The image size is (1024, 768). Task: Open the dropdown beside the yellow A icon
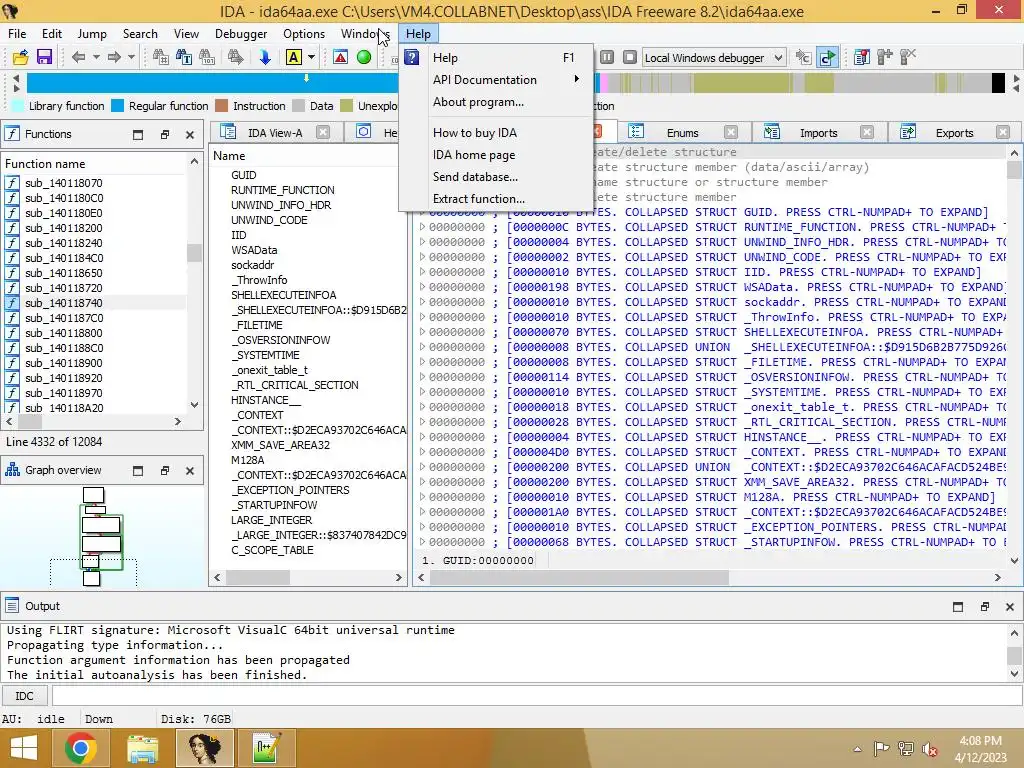312,57
